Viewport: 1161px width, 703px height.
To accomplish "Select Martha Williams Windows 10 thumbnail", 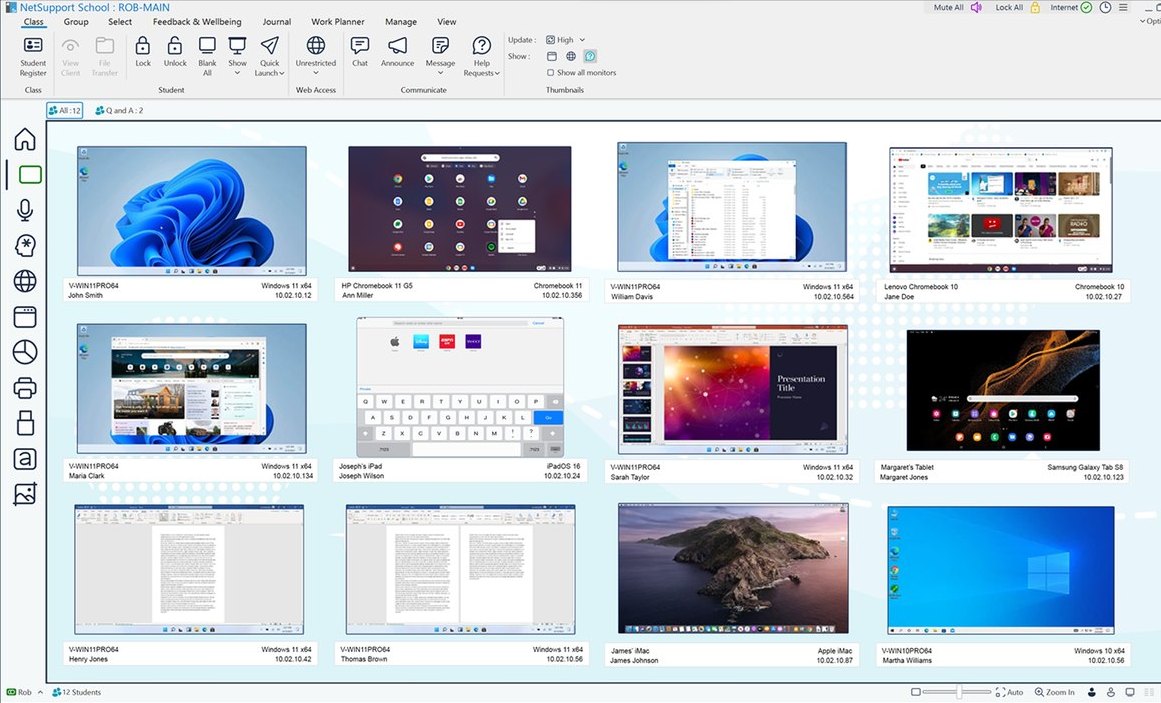I will click(1001, 570).
